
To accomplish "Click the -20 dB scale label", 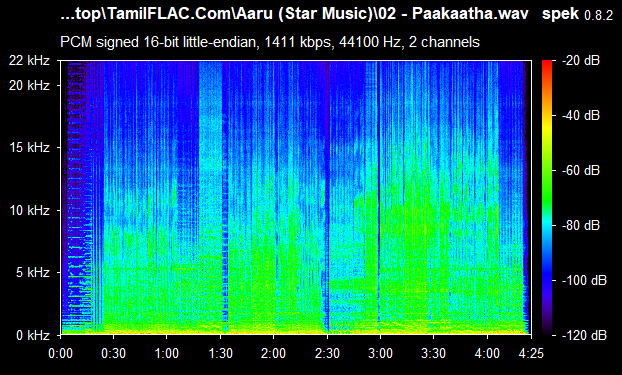I will coord(581,60).
